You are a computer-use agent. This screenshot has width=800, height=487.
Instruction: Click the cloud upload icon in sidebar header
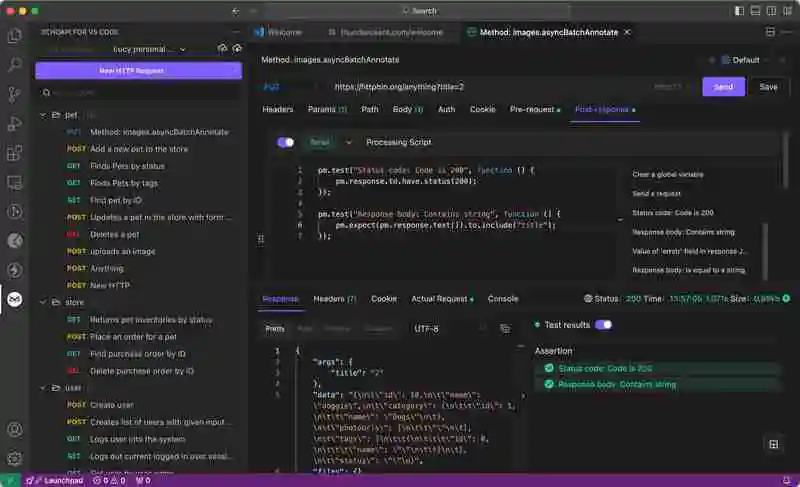point(222,48)
